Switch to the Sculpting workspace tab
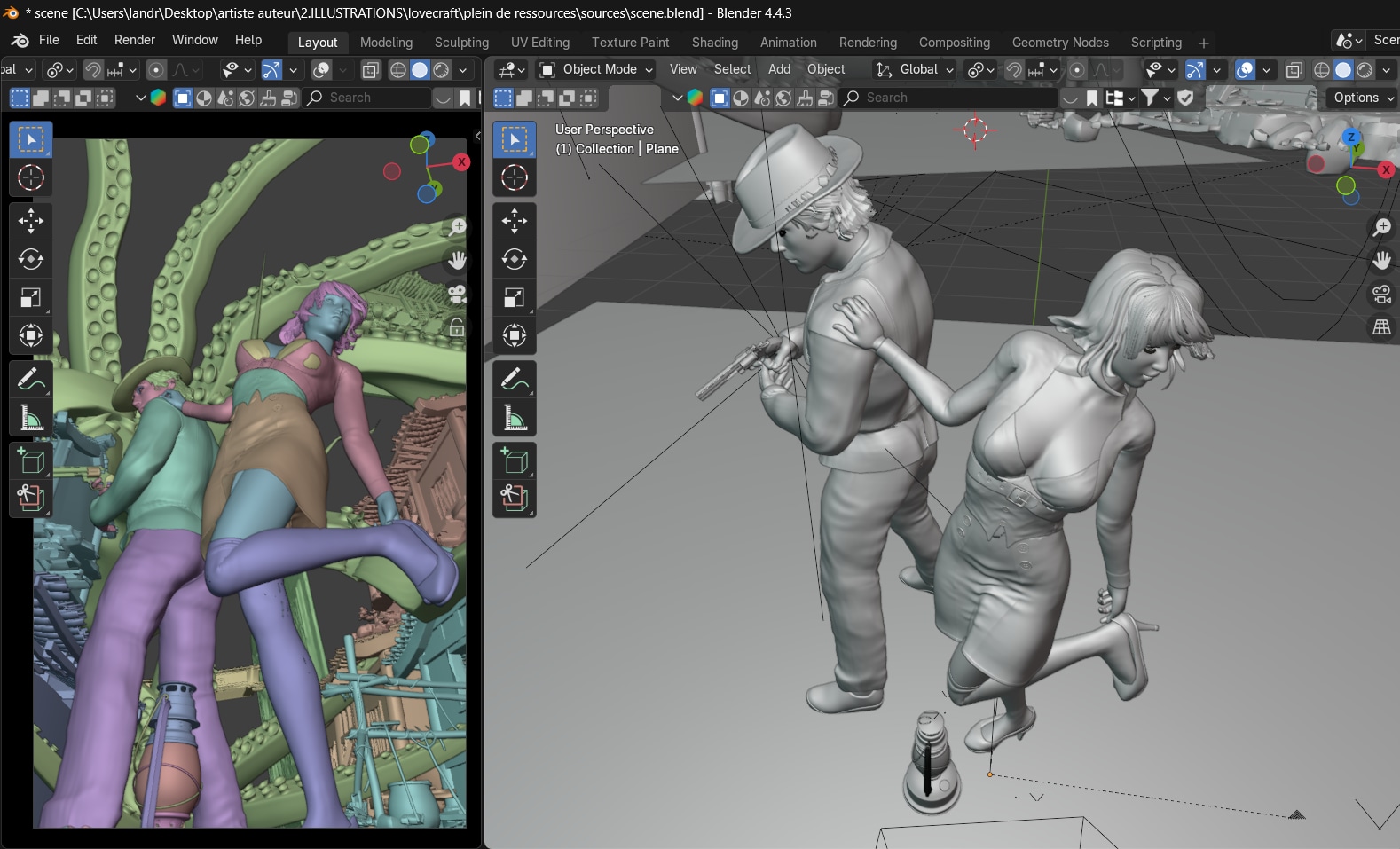1400x849 pixels. pyautogui.click(x=461, y=43)
